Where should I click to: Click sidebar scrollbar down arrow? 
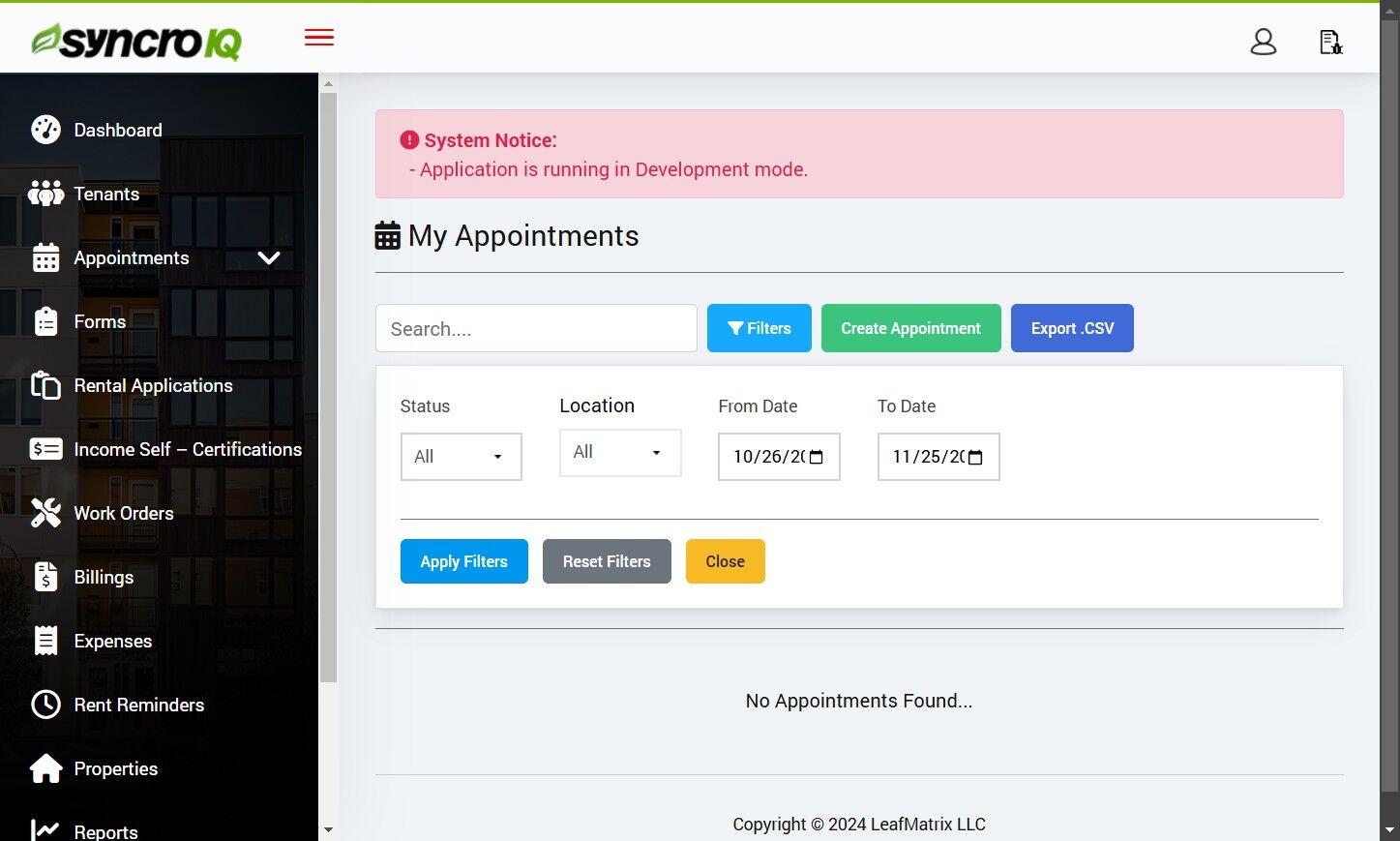(328, 829)
